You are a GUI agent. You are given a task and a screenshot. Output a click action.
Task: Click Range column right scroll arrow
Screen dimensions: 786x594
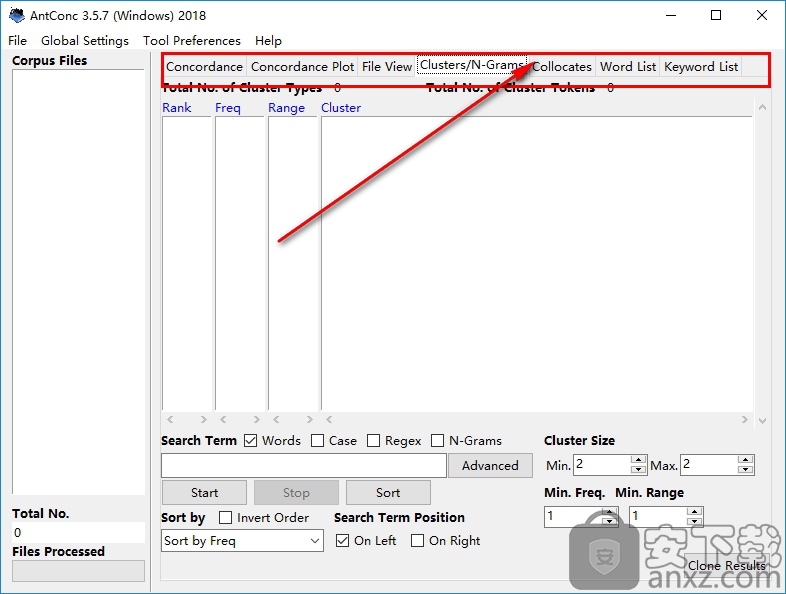coord(309,420)
